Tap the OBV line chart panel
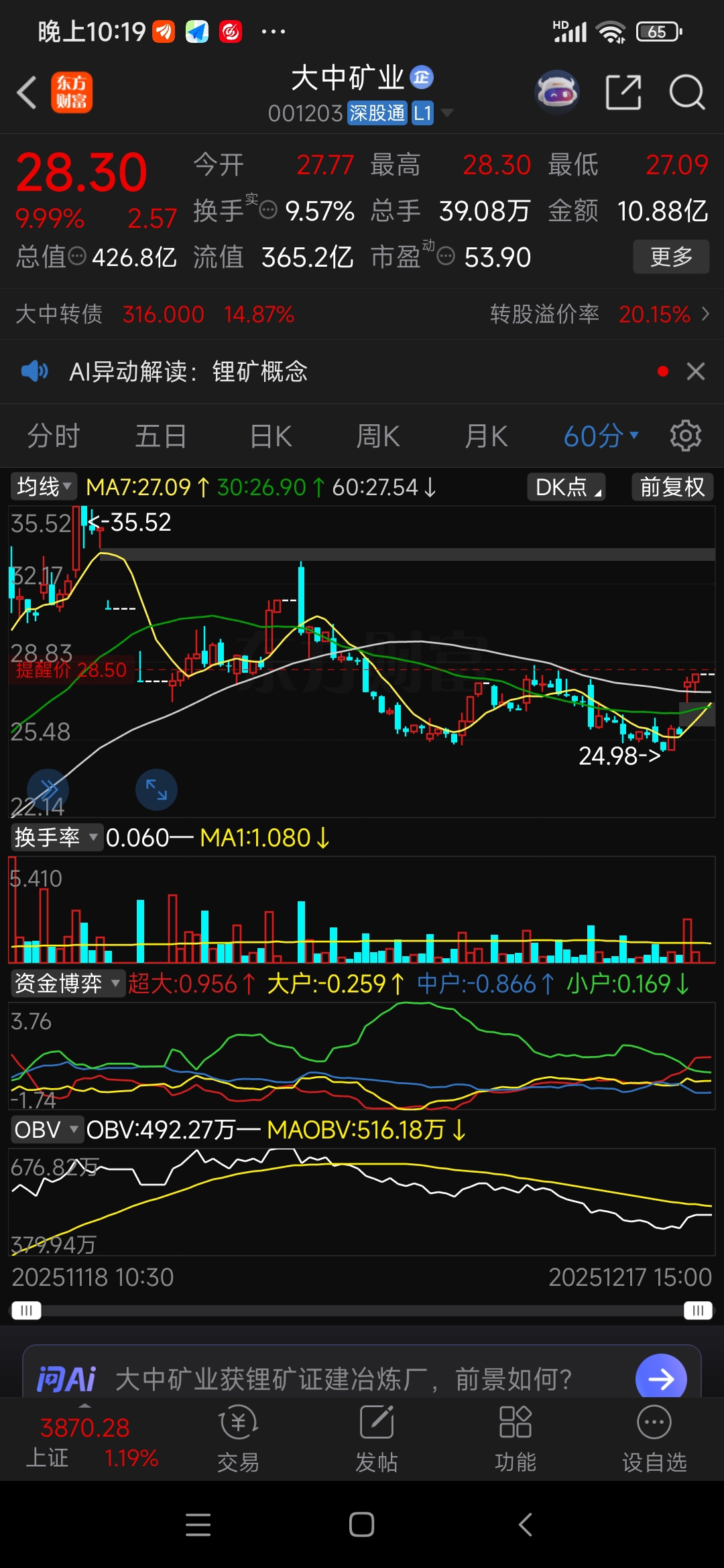The height and width of the screenshot is (1568, 724). 362,1201
